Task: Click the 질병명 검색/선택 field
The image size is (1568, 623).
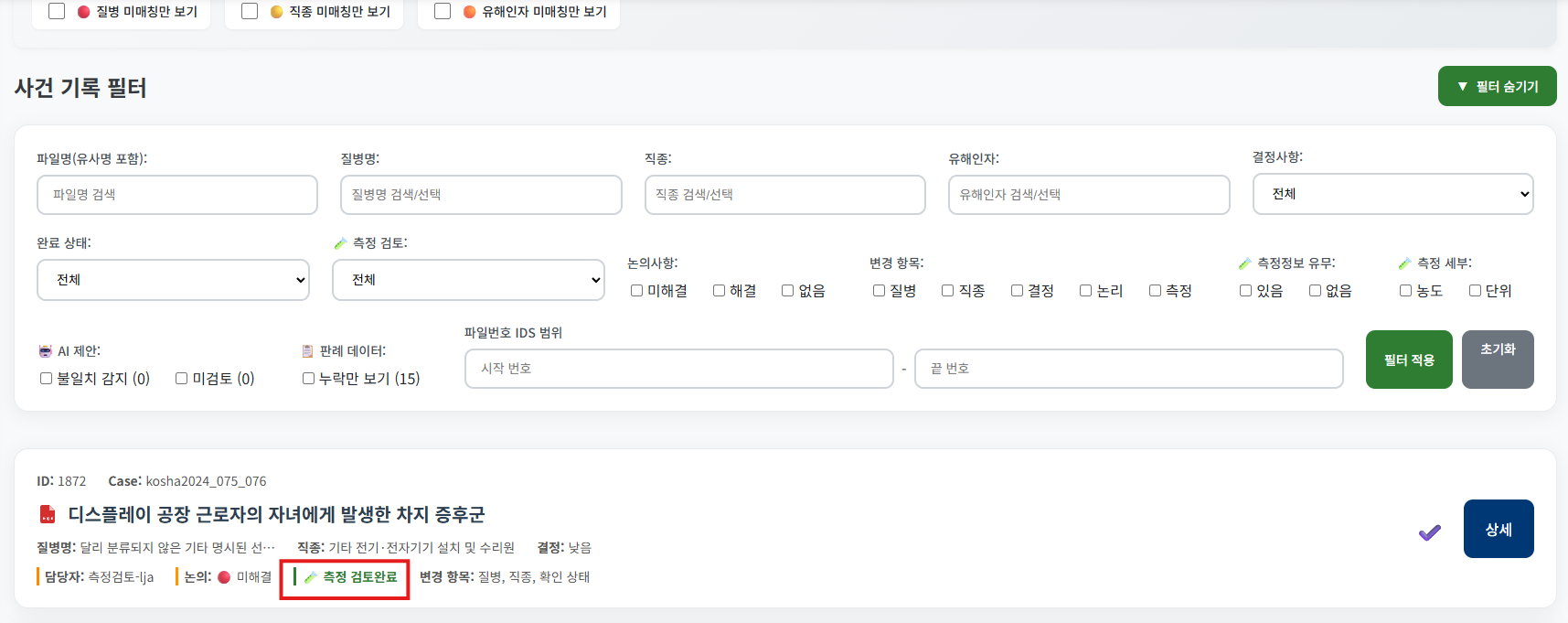Action: tap(481, 195)
